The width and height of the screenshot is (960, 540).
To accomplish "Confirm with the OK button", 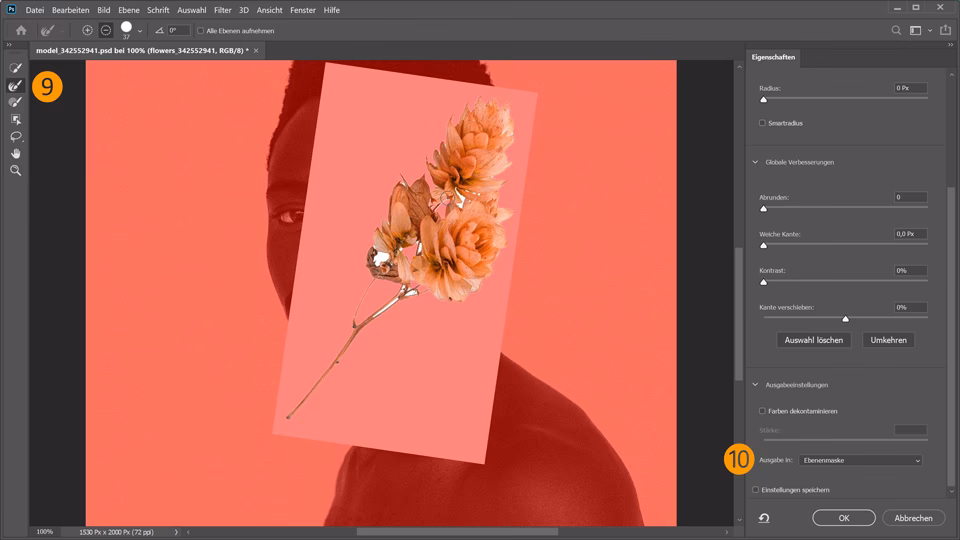I will pyautogui.click(x=844, y=518).
